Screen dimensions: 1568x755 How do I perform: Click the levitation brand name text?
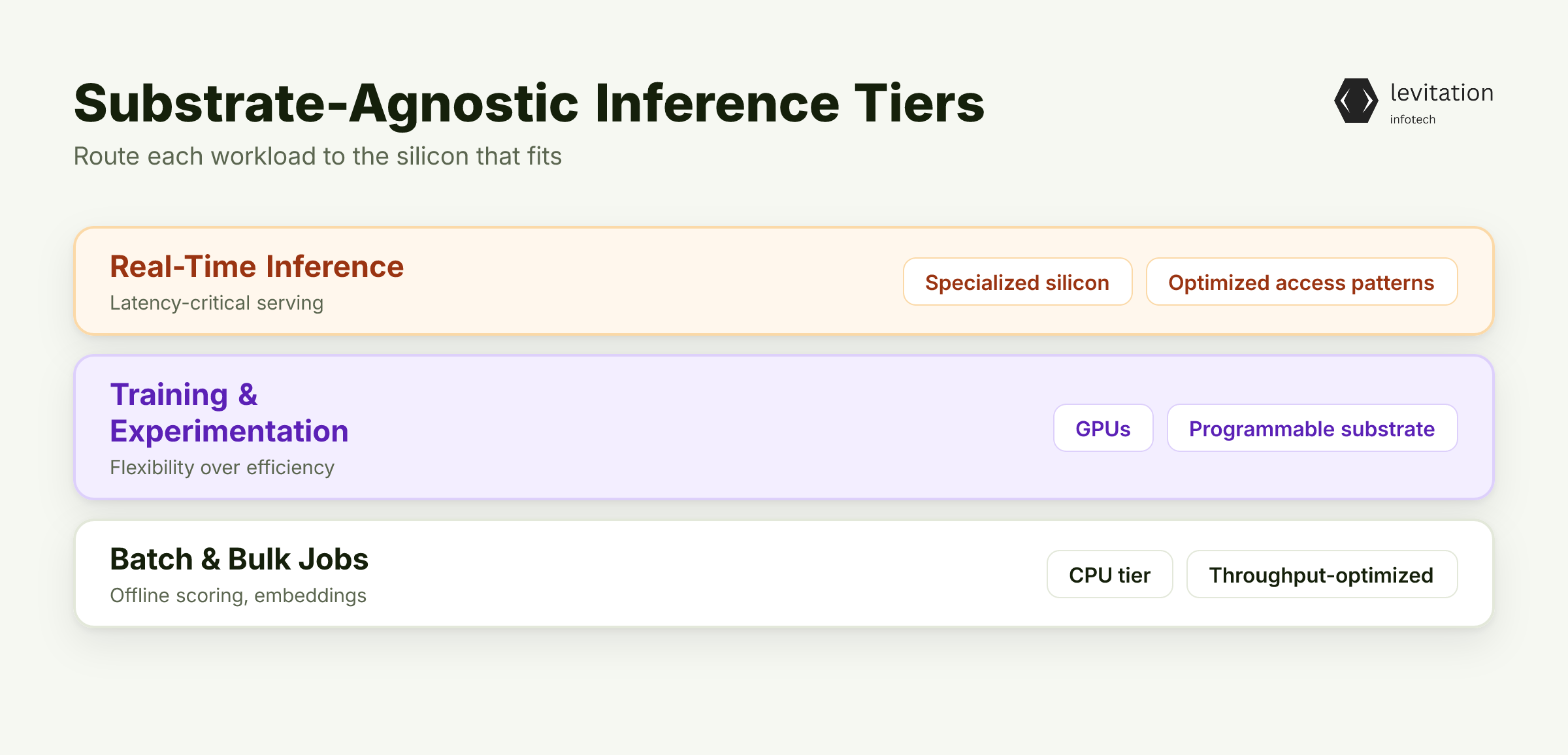[1442, 93]
